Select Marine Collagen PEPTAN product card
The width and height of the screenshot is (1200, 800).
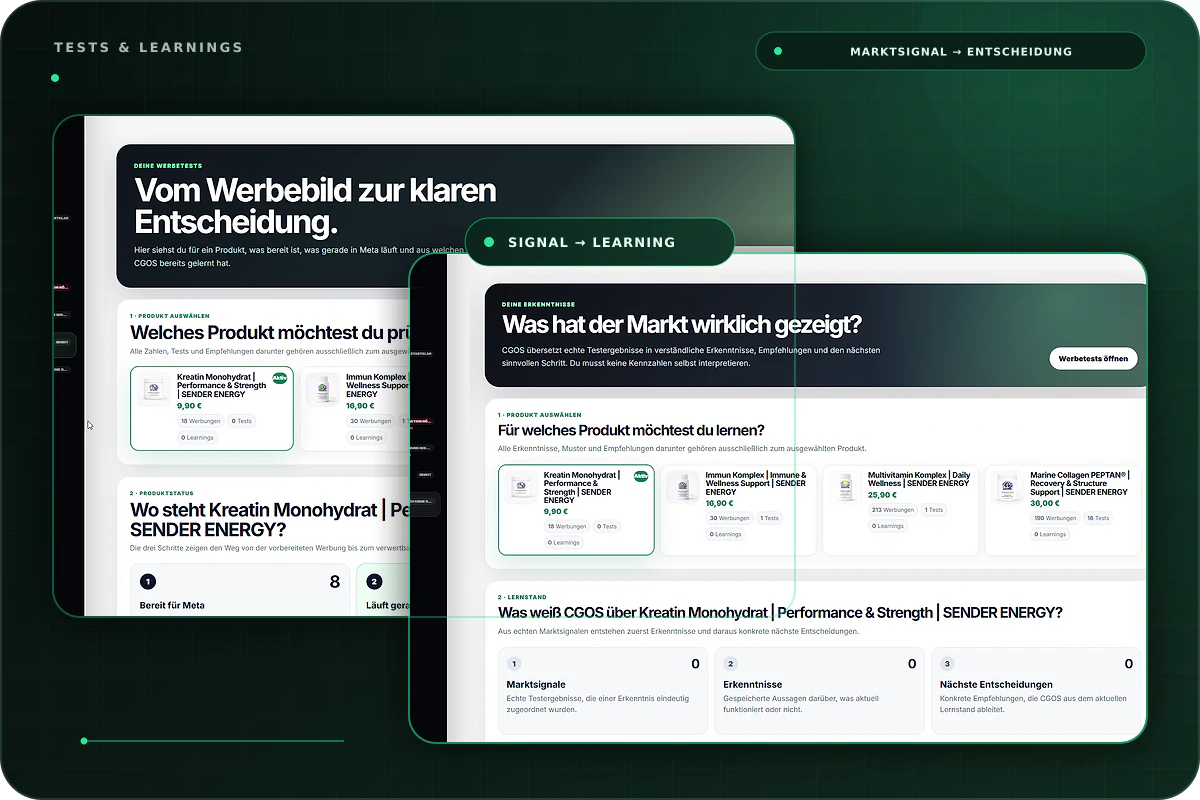(1063, 510)
